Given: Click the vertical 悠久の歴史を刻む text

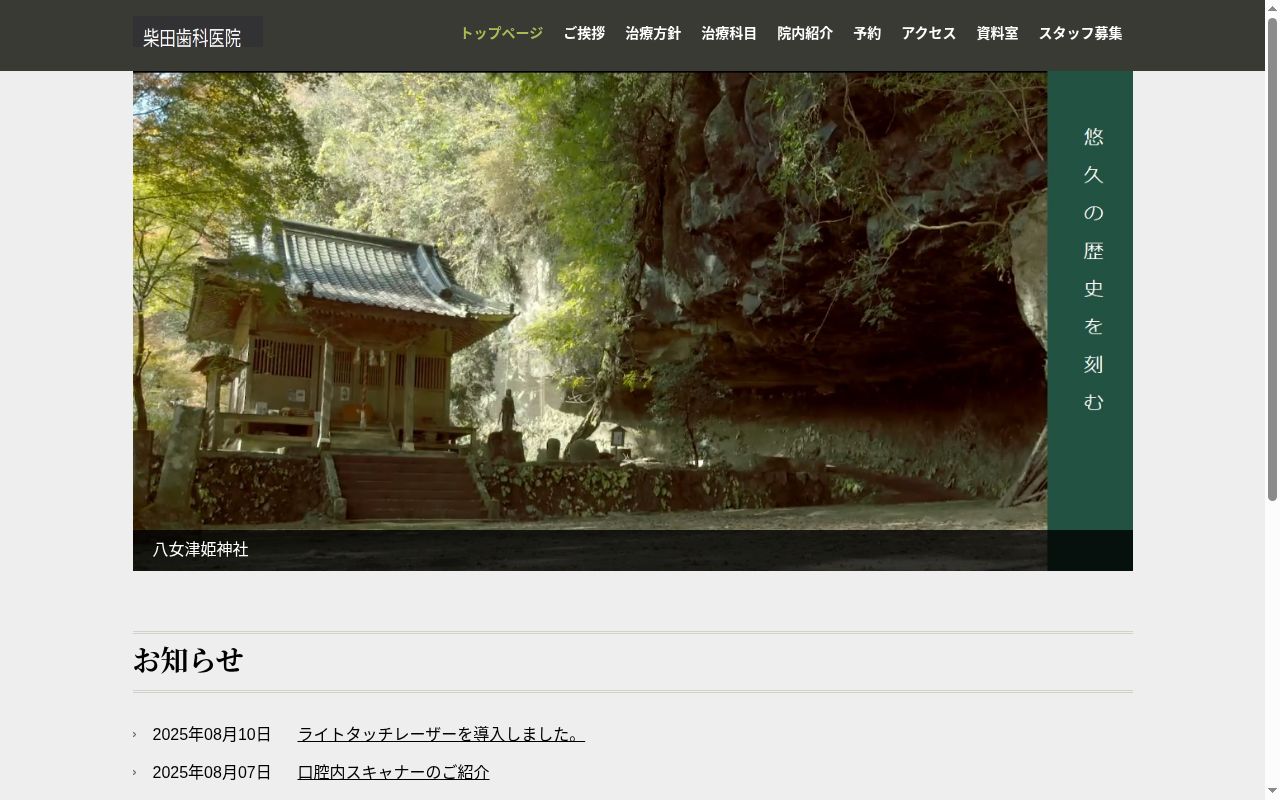Looking at the screenshot, I should (1094, 269).
